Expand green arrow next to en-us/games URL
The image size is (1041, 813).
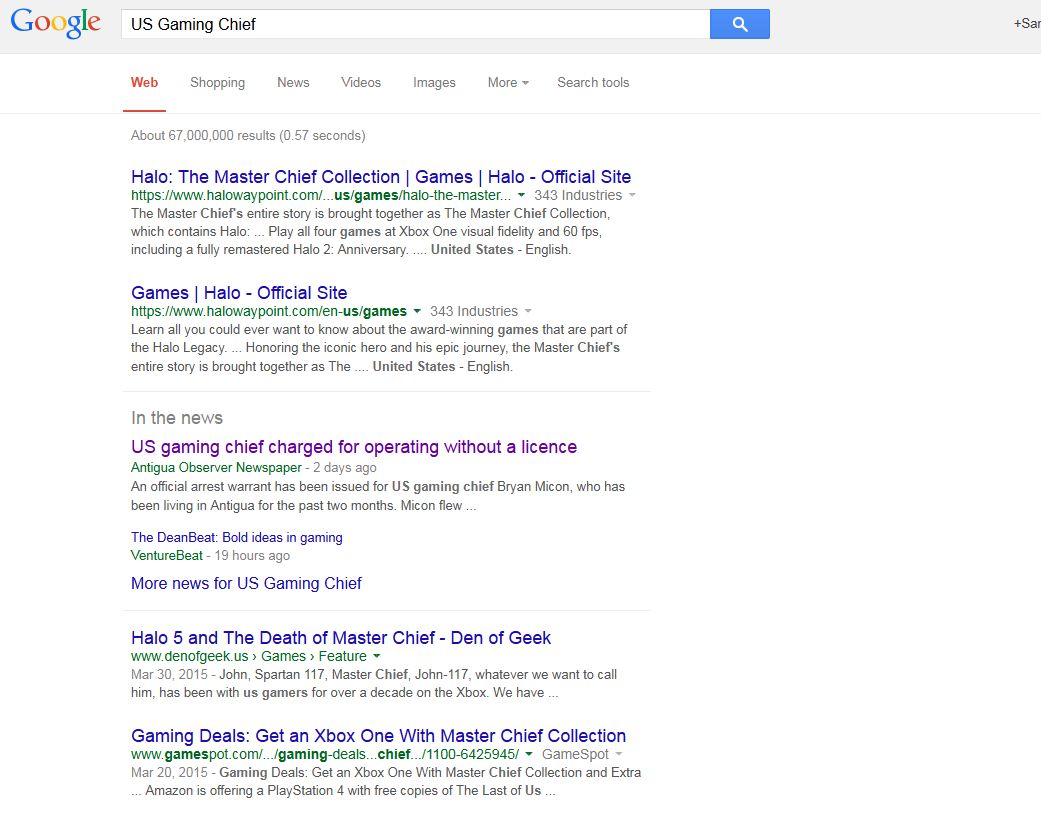point(417,311)
